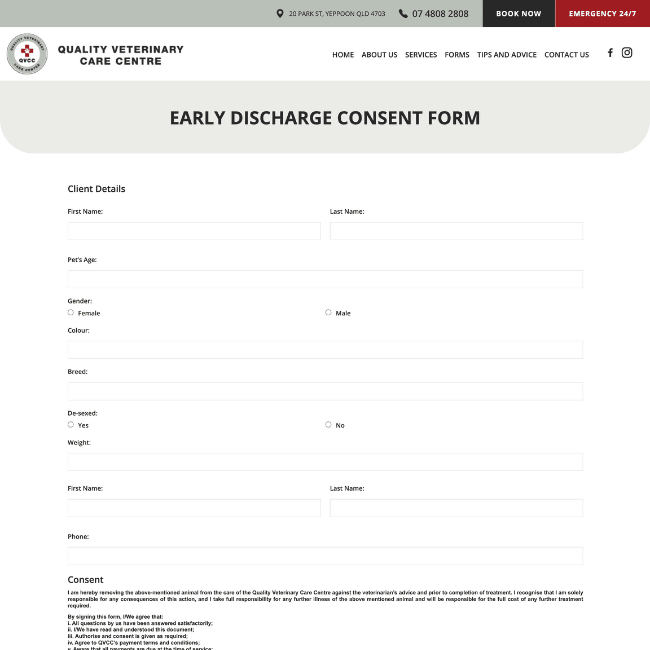Choose No for De-sexed
Screen dimensions: 650x650
[328, 424]
